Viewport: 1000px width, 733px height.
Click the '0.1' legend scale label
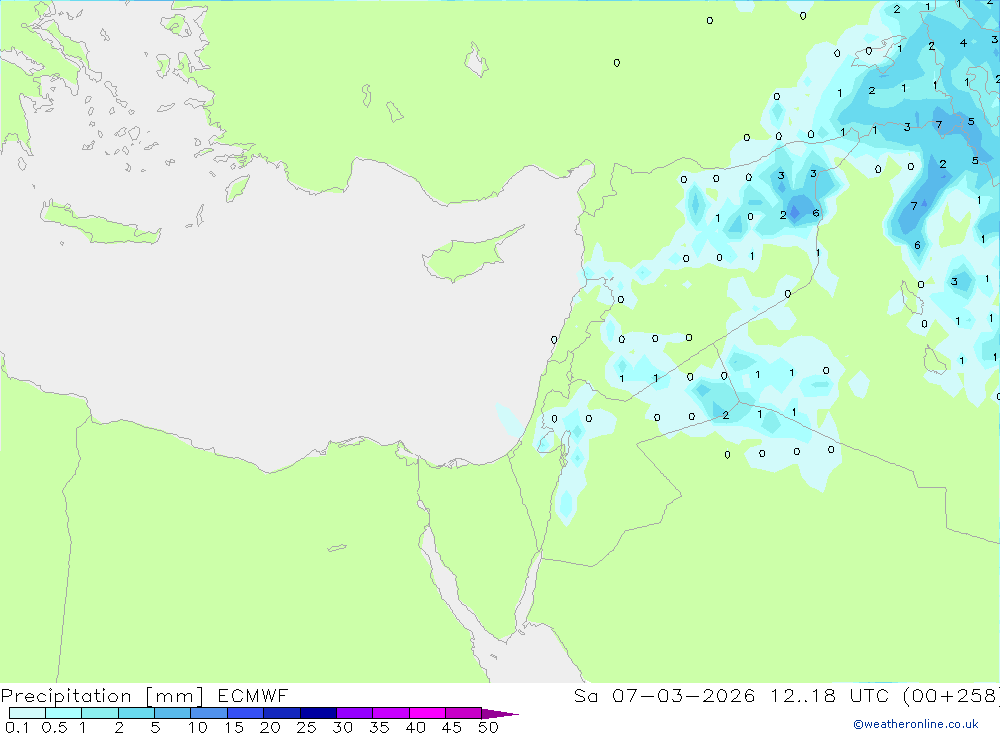(17, 727)
